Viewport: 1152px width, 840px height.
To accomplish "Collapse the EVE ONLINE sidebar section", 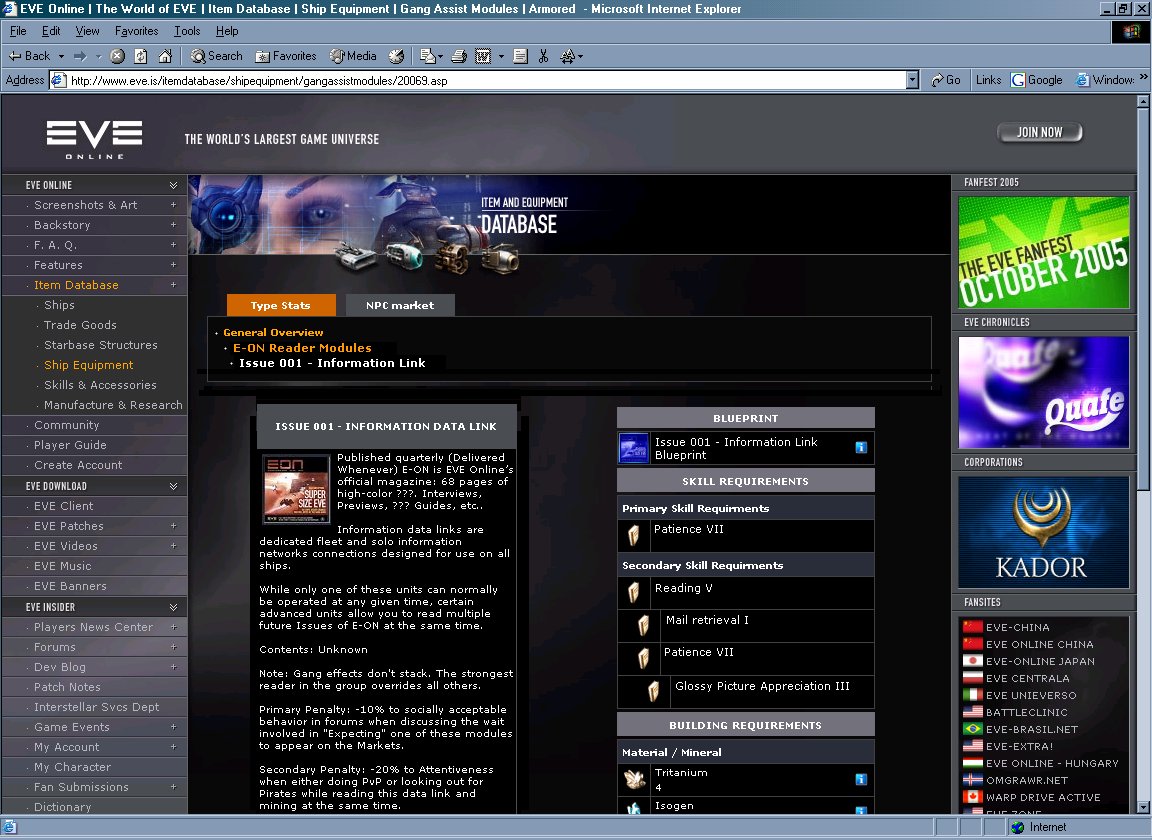I will (x=173, y=185).
